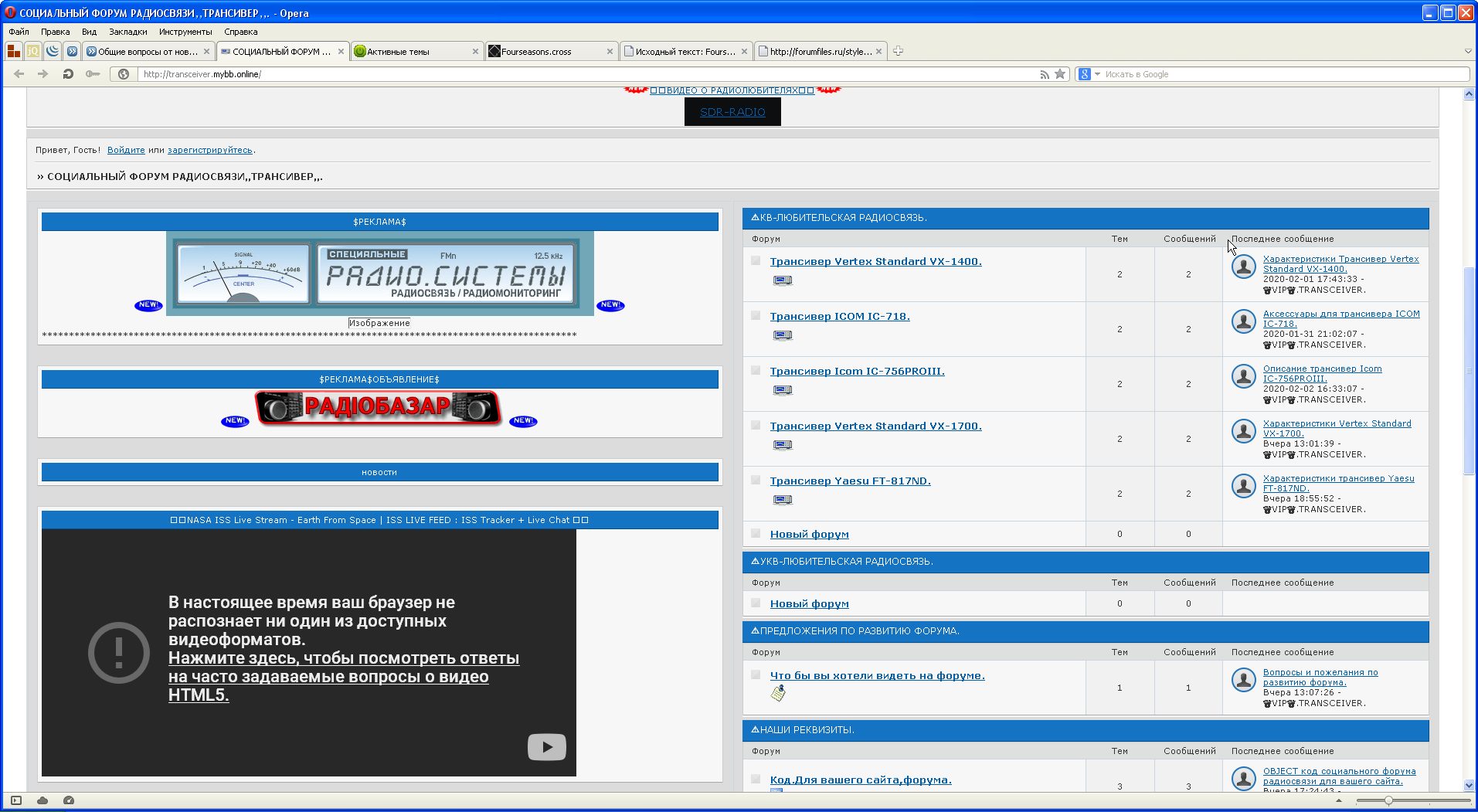Adjust the page zoom slider
The image size is (1478, 812).
[x=1388, y=801]
